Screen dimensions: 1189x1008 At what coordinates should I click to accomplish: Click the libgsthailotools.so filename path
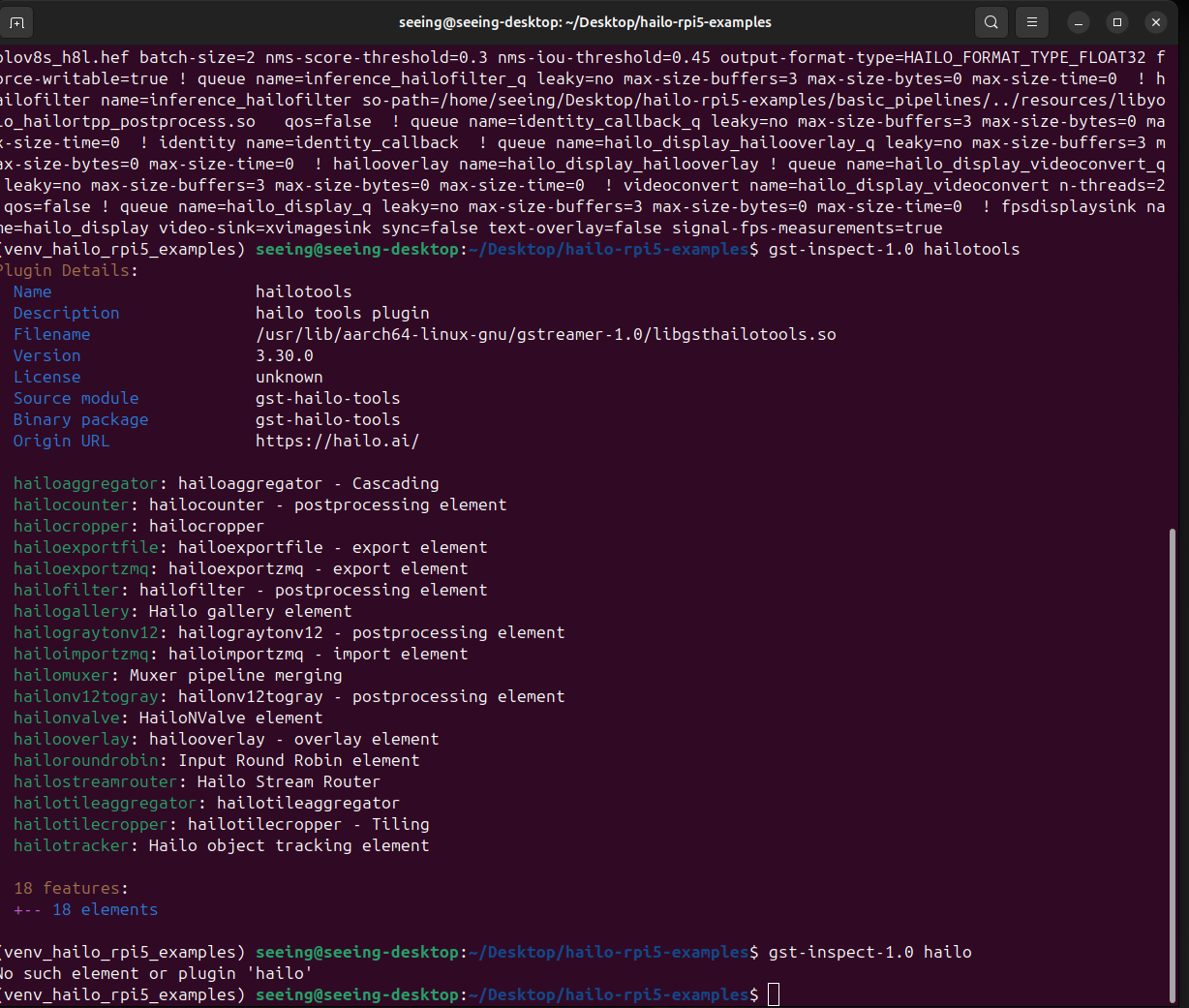tap(545, 334)
